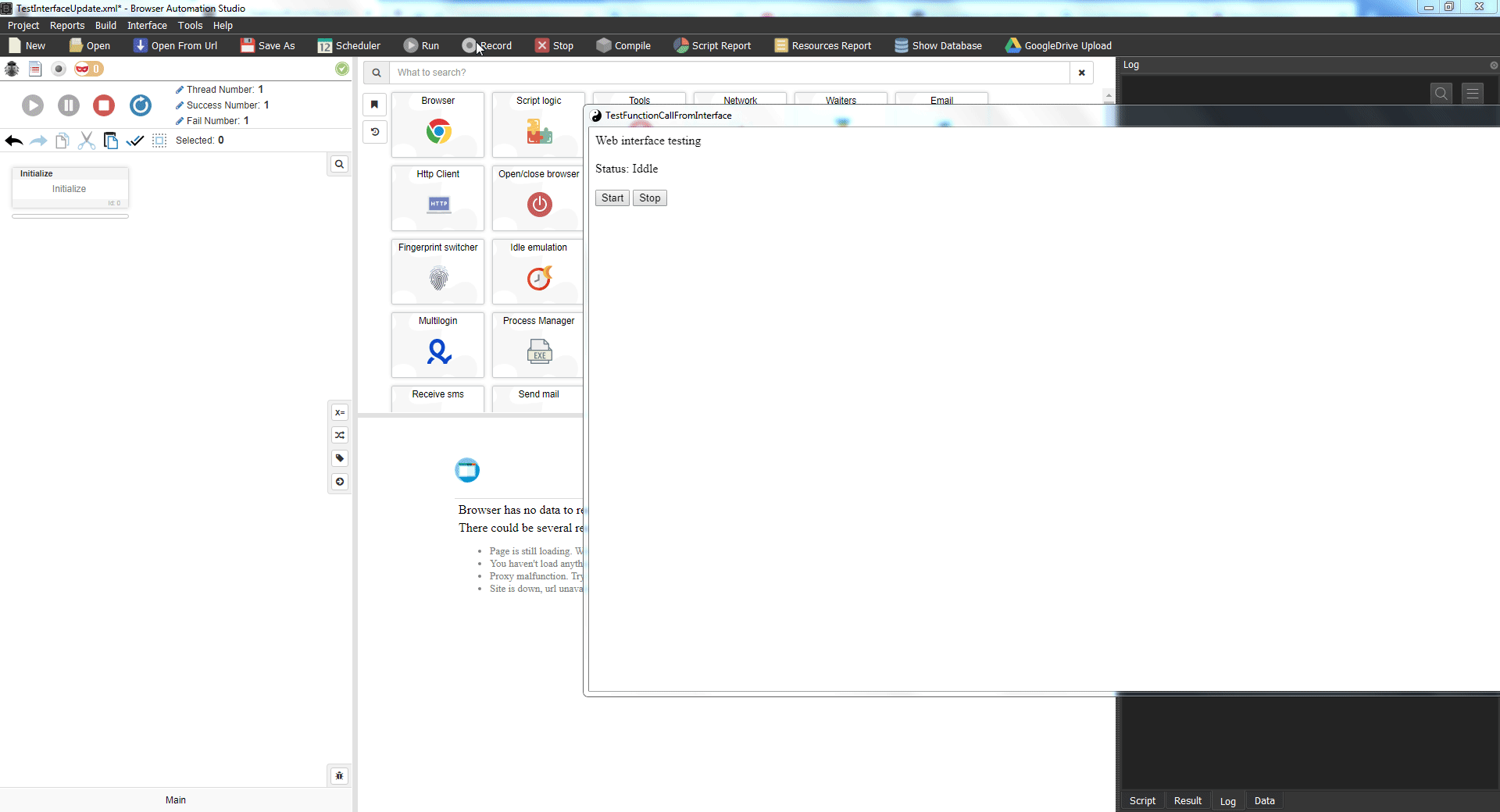Click the red stop script button
This screenshot has height=812, width=1500.
[x=104, y=105]
